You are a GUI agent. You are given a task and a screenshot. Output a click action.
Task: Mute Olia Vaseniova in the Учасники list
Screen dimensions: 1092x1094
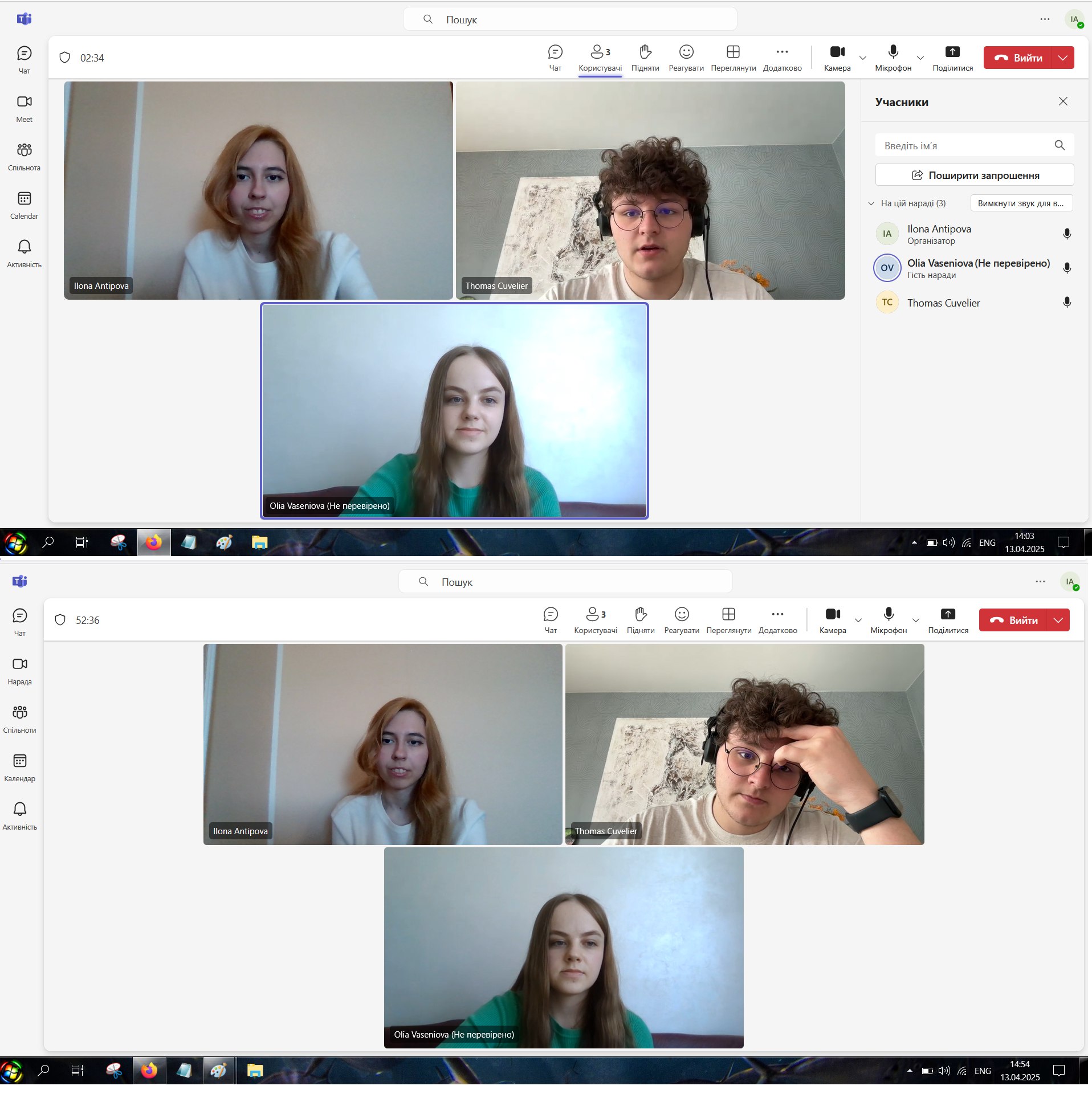click(1067, 268)
